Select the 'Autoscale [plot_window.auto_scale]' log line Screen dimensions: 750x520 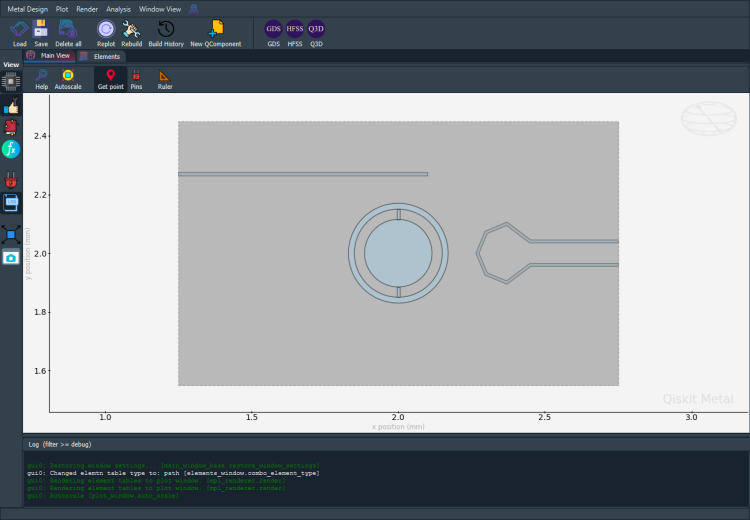[x=103, y=496]
